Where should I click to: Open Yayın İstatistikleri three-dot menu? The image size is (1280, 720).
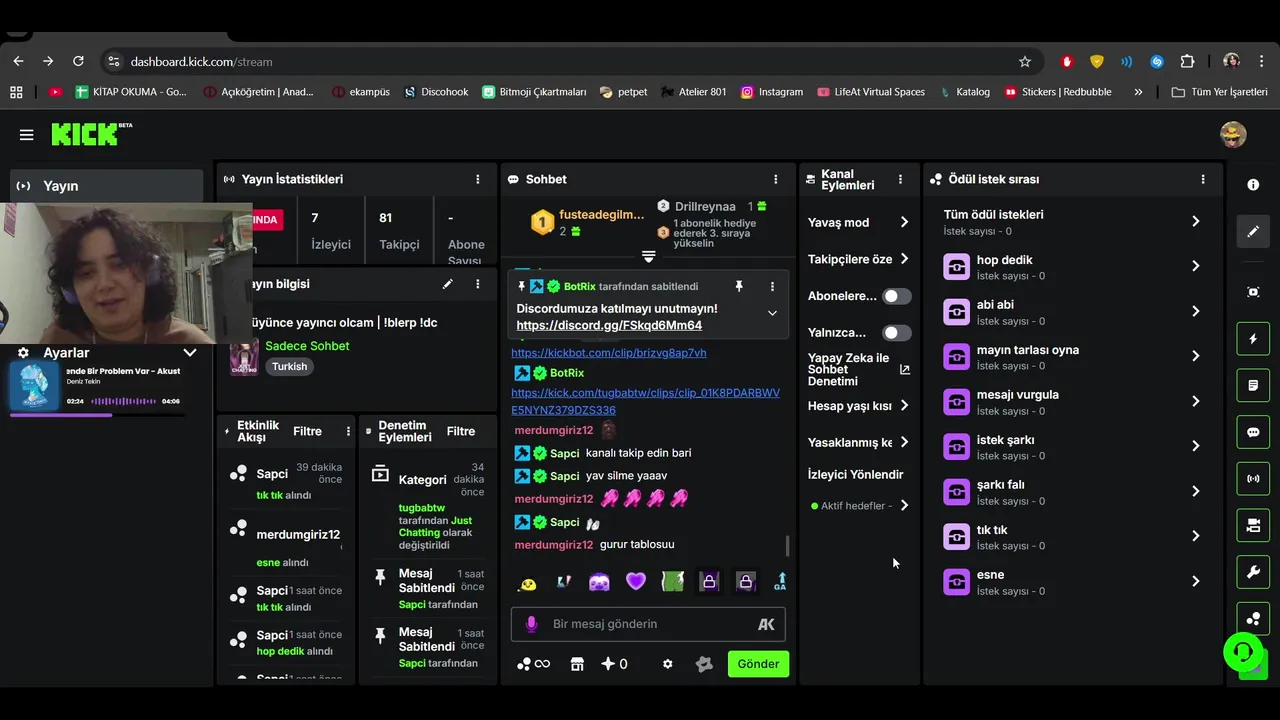478,179
